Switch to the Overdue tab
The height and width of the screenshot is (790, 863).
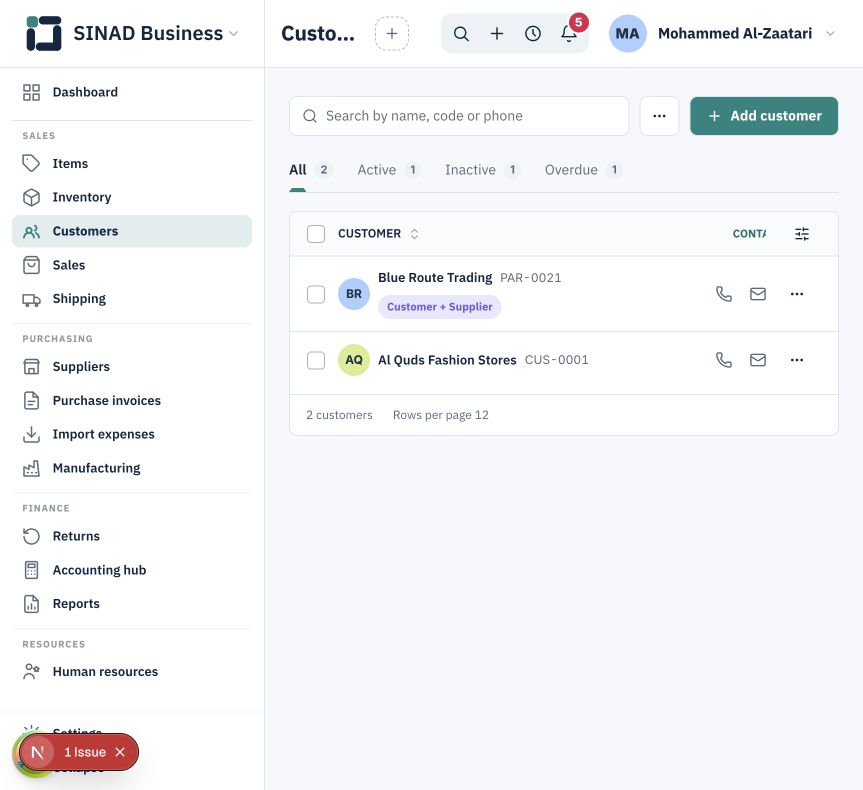(583, 170)
